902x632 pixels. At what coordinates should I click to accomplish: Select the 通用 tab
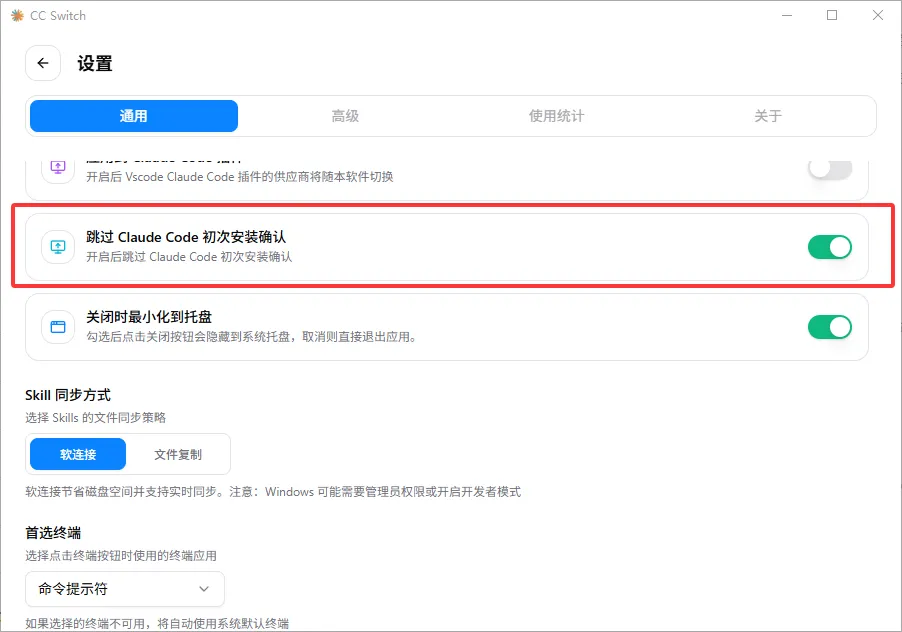click(133, 116)
